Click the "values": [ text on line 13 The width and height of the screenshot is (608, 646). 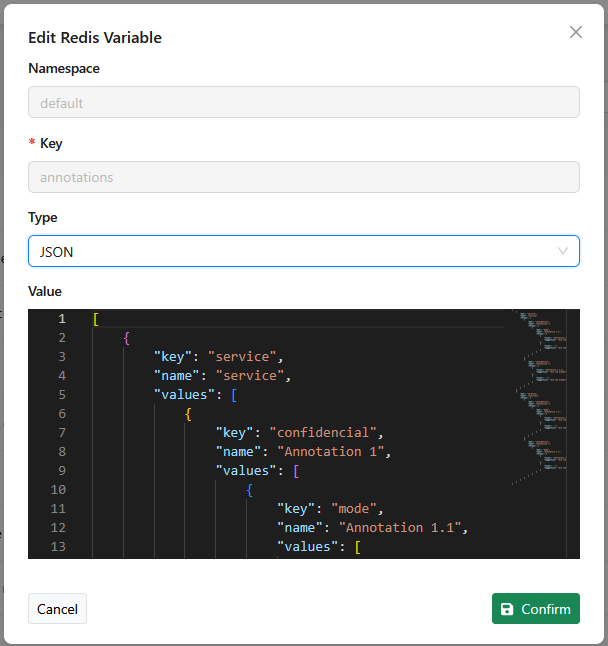[318, 546]
